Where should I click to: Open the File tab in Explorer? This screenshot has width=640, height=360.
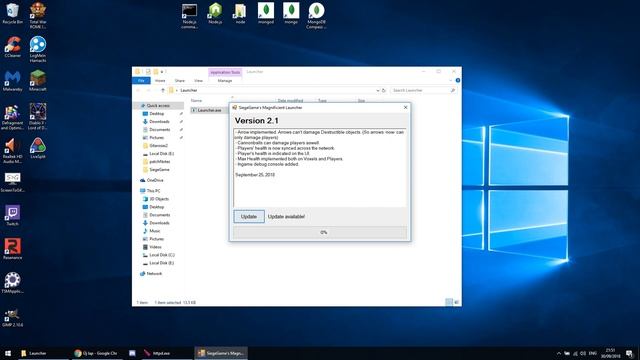[x=141, y=80]
